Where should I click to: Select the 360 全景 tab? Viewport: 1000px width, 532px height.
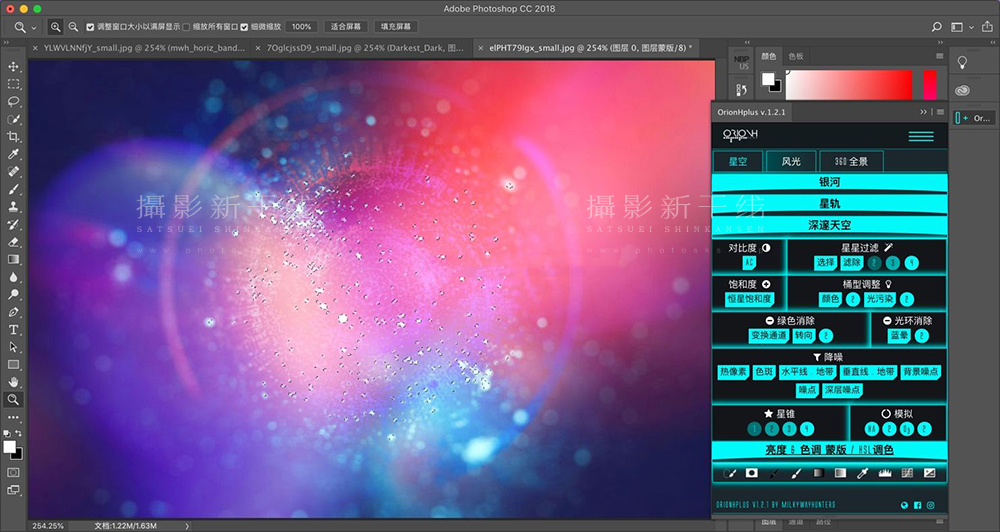click(851, 161)
